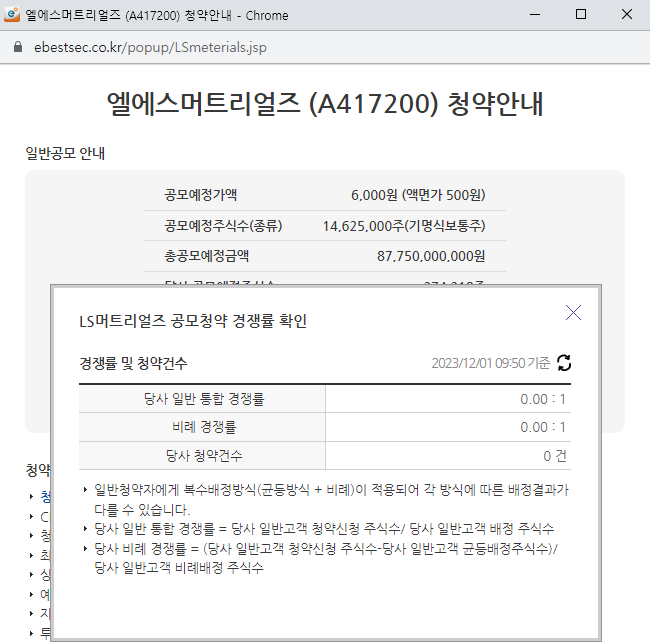Image resolution: width=650 pixels, height=642 pixels.
Task: Click the 당사 비례 경쟁률 formula note
Action: [326, 558]
